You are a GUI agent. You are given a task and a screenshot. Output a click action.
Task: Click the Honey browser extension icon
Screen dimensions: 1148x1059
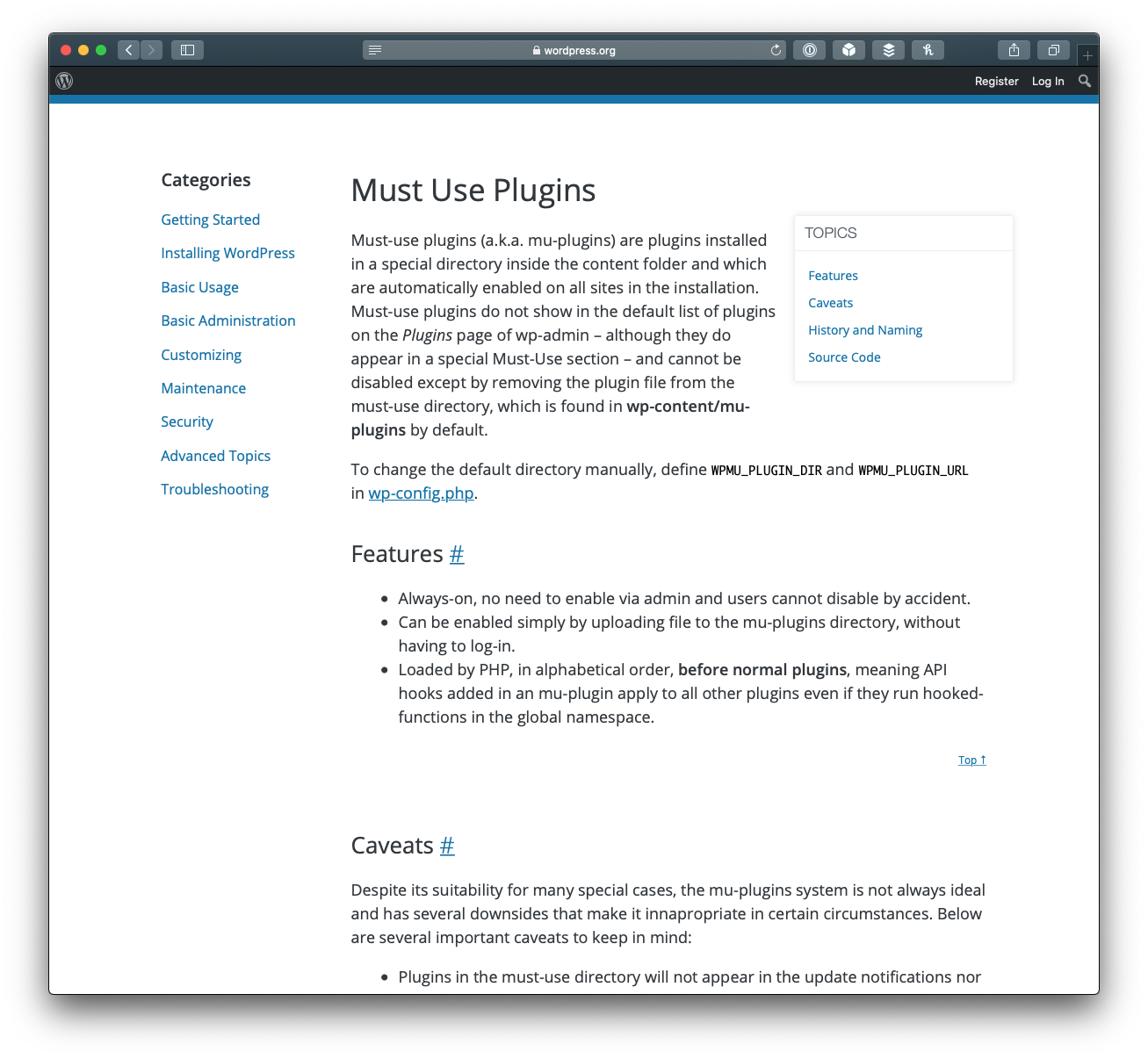(x=928, y=50)
